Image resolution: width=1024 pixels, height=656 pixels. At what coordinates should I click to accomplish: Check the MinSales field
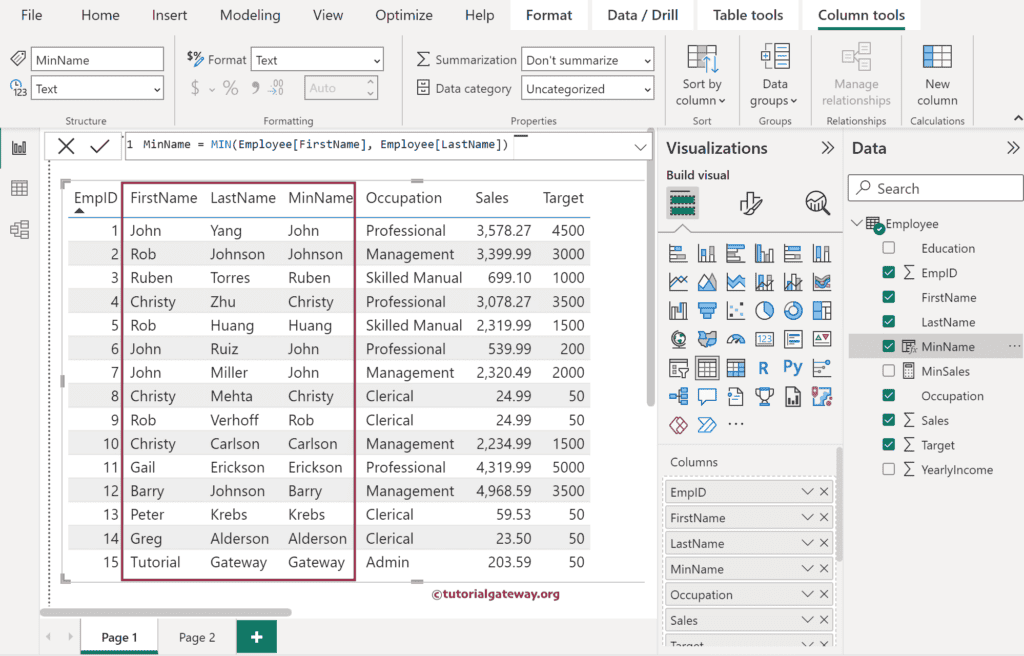coord(888,371)
